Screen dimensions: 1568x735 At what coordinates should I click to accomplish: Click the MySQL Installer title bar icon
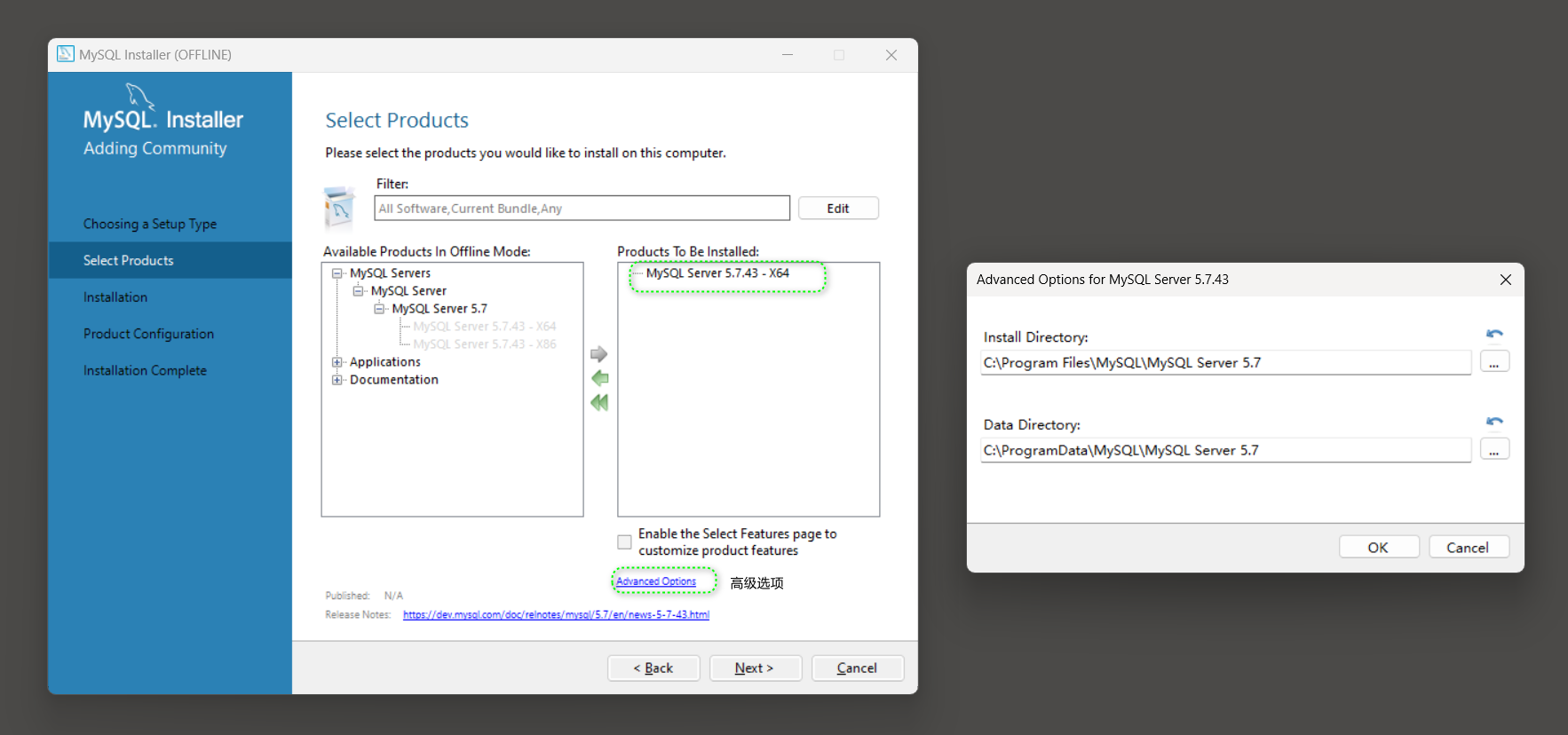click(x=66, y=54)
